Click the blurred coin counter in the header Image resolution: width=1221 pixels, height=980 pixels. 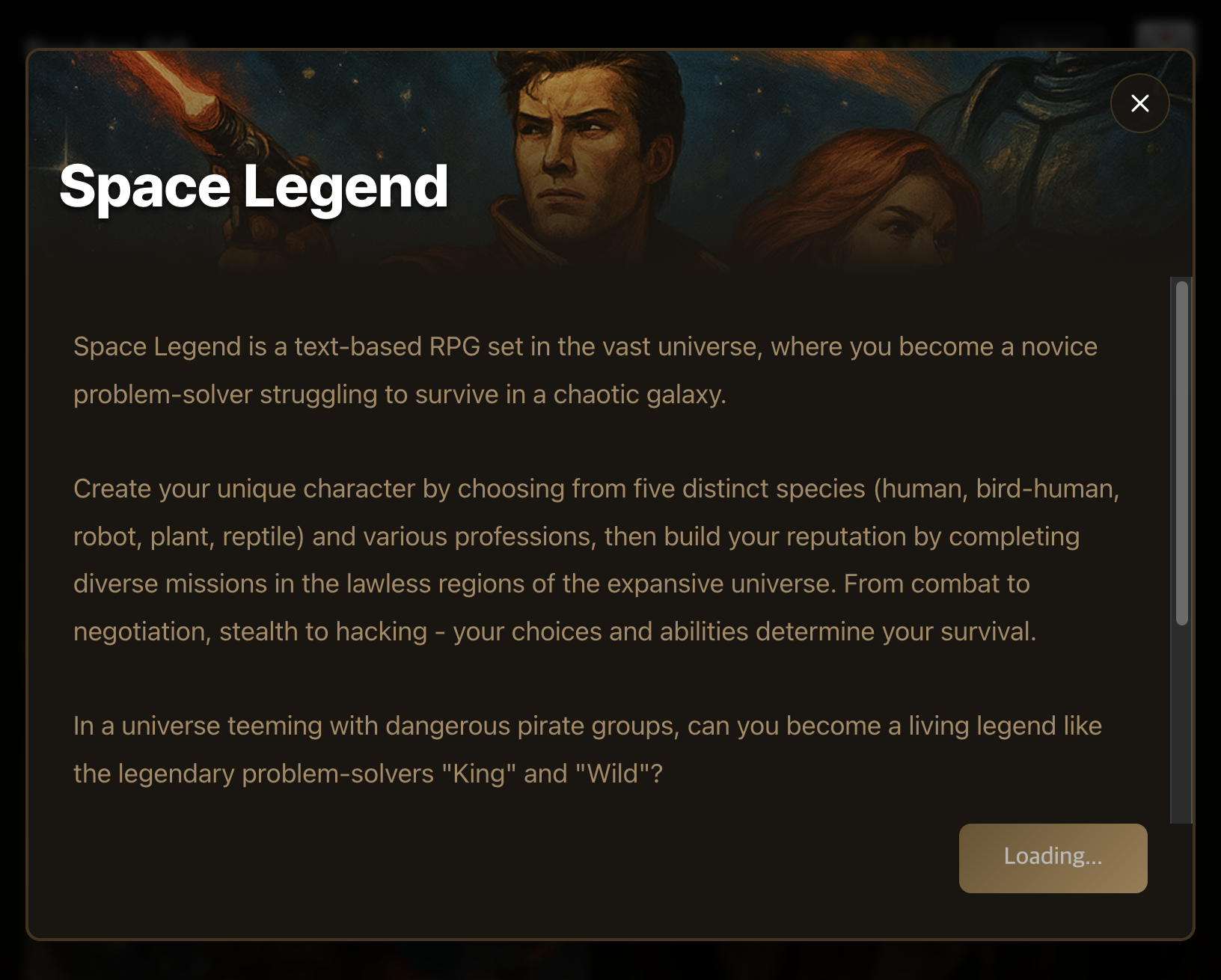click(902, 42)
